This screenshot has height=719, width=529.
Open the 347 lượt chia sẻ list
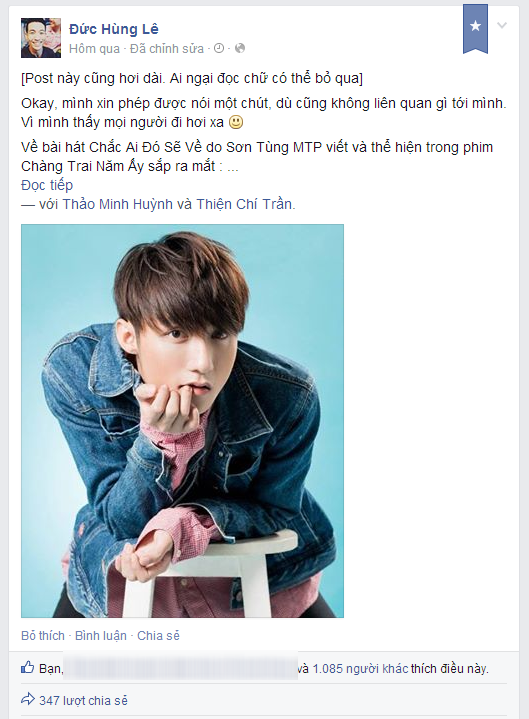tap(83, 701)
